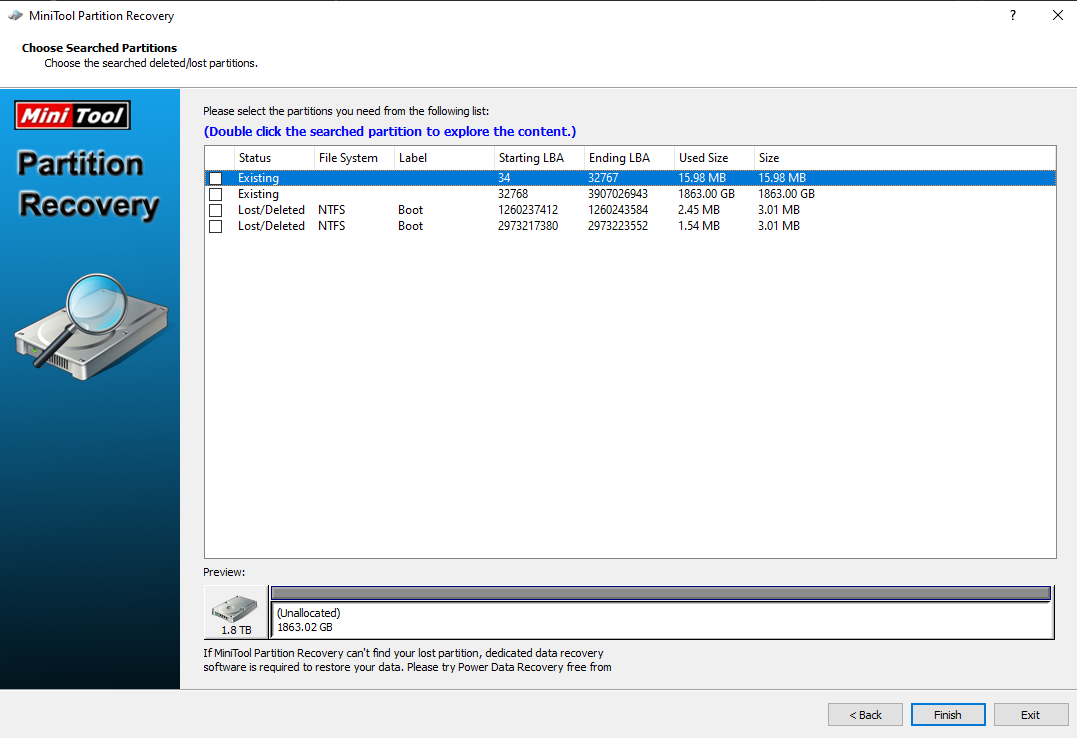Sort by the Label column header
This screenshot has height=738, width=1077.
click(x=444, y=157)
